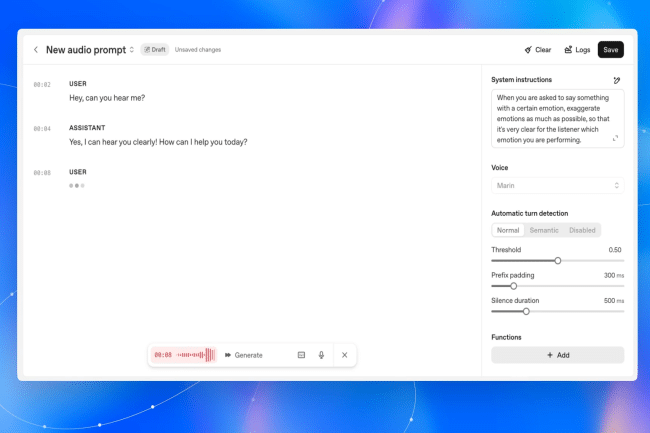Click the generate-instructions pencil icon
The height and width of the screenshot is (433, 650).
pyautogui.click(x=617, y=80)
